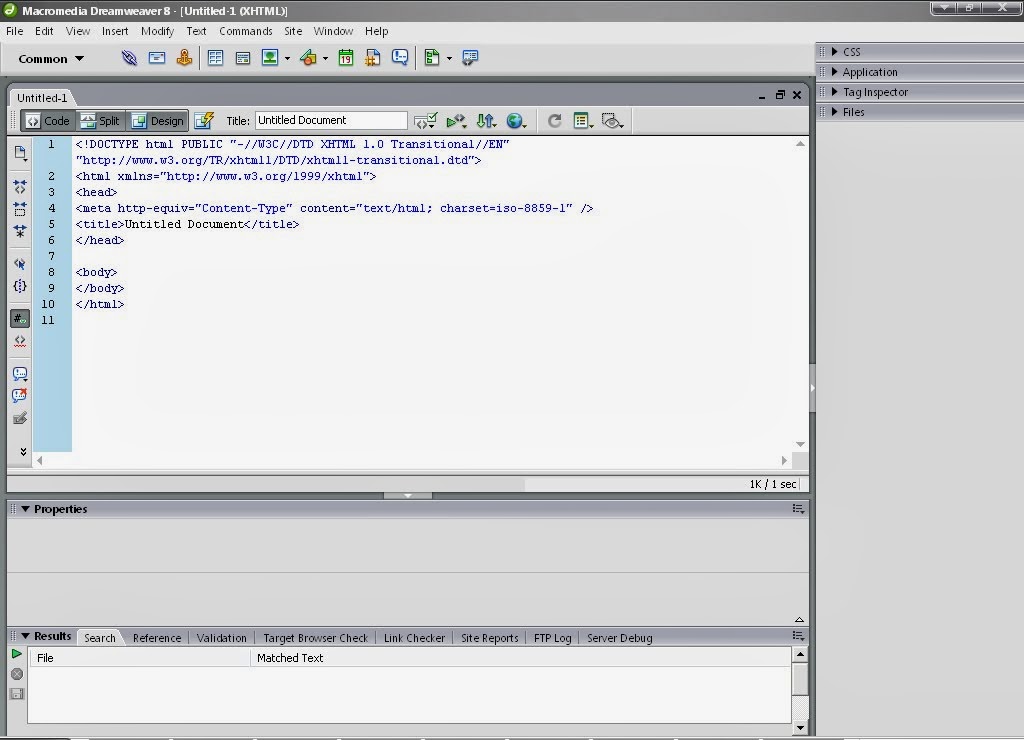The height and width of the screenshot is (740, 1024).
Task: Open the View Options menu
Action: coord(583,121)
